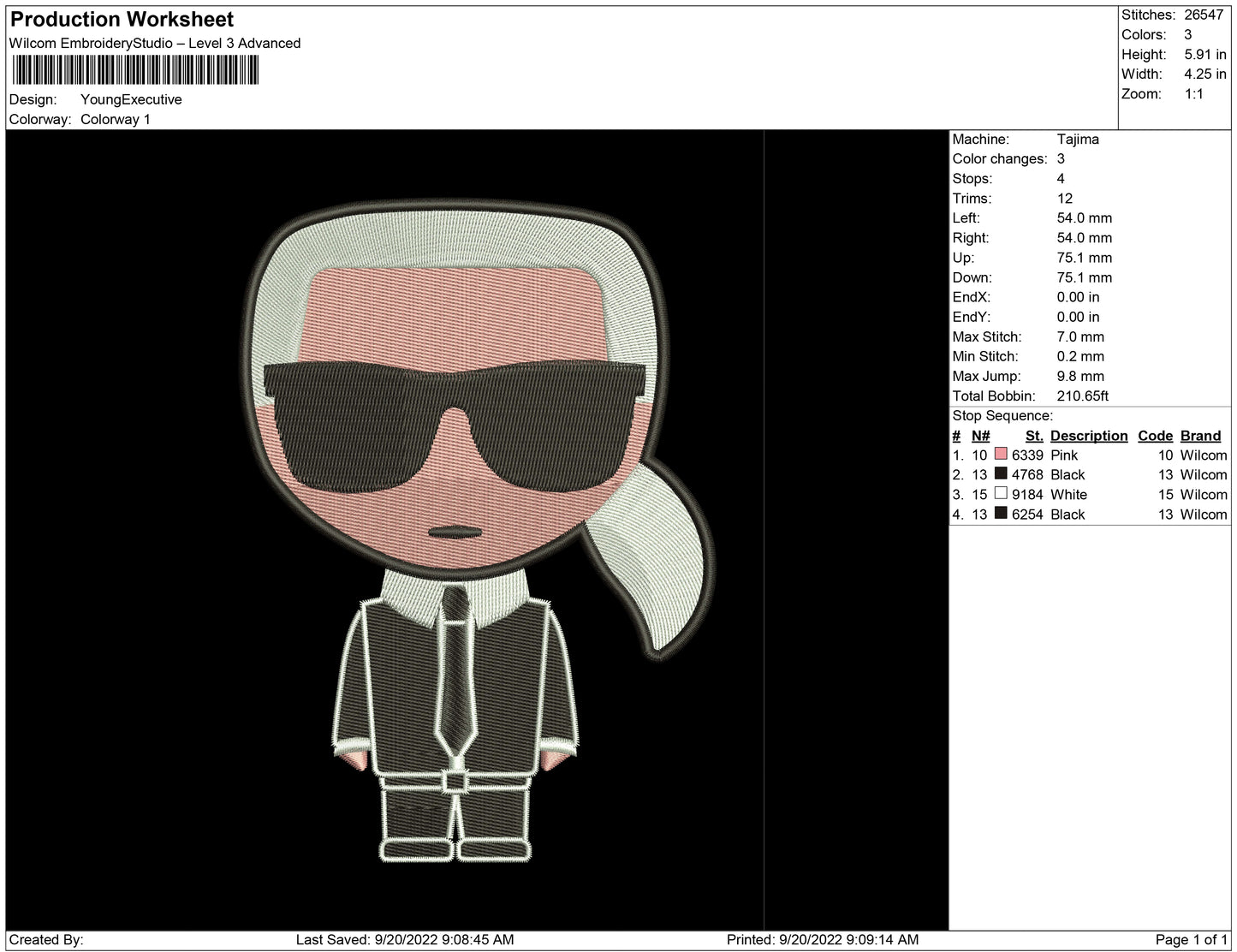Screen dimensions: 1237x952
Task: Select the Code column header
Action: [1155, 436]
